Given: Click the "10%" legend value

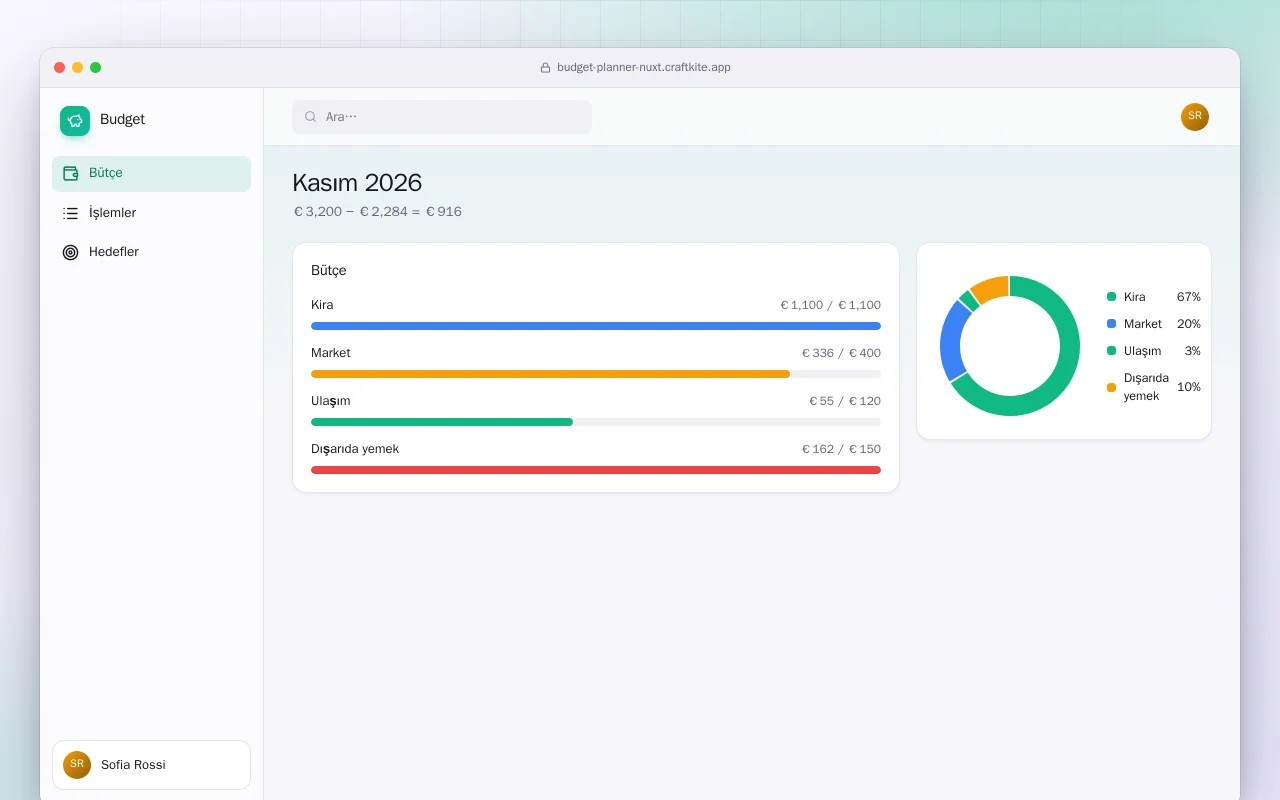Looking at the screenshot, I should [x=1189, y=387].
